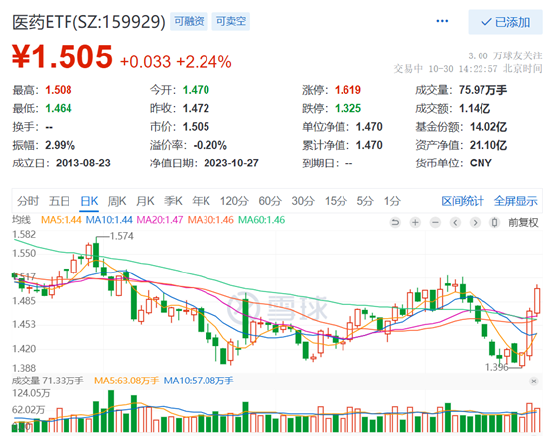Click the 溢价率 value -0.20%
Viewport: 550px width, 436px height.
pos(210,145)
